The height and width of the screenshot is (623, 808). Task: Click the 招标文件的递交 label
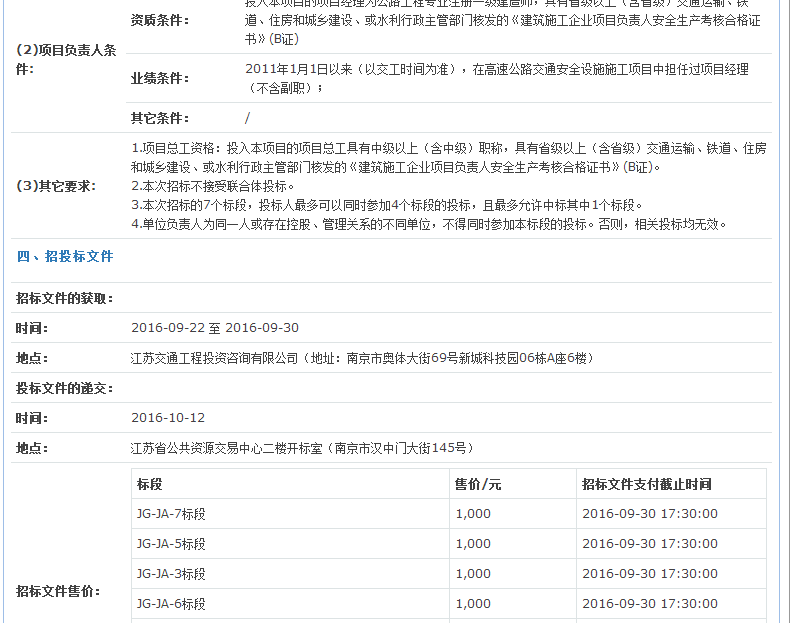(64, 388)
